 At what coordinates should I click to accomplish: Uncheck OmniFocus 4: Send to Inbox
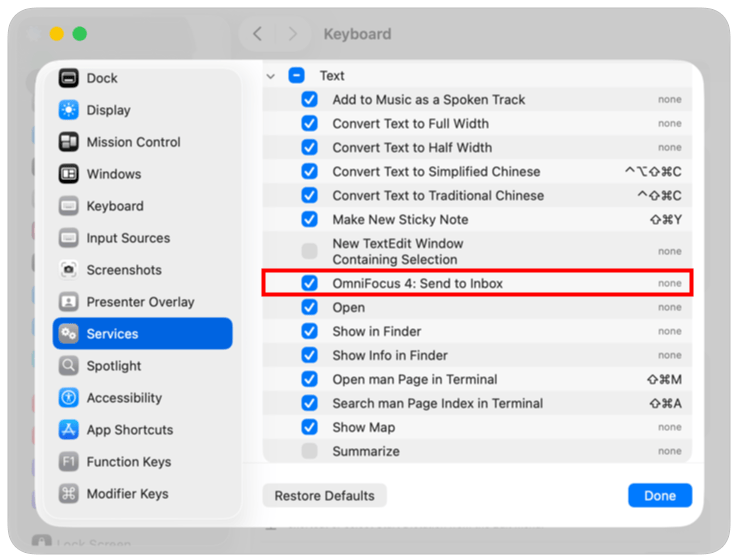click(310, 283)
